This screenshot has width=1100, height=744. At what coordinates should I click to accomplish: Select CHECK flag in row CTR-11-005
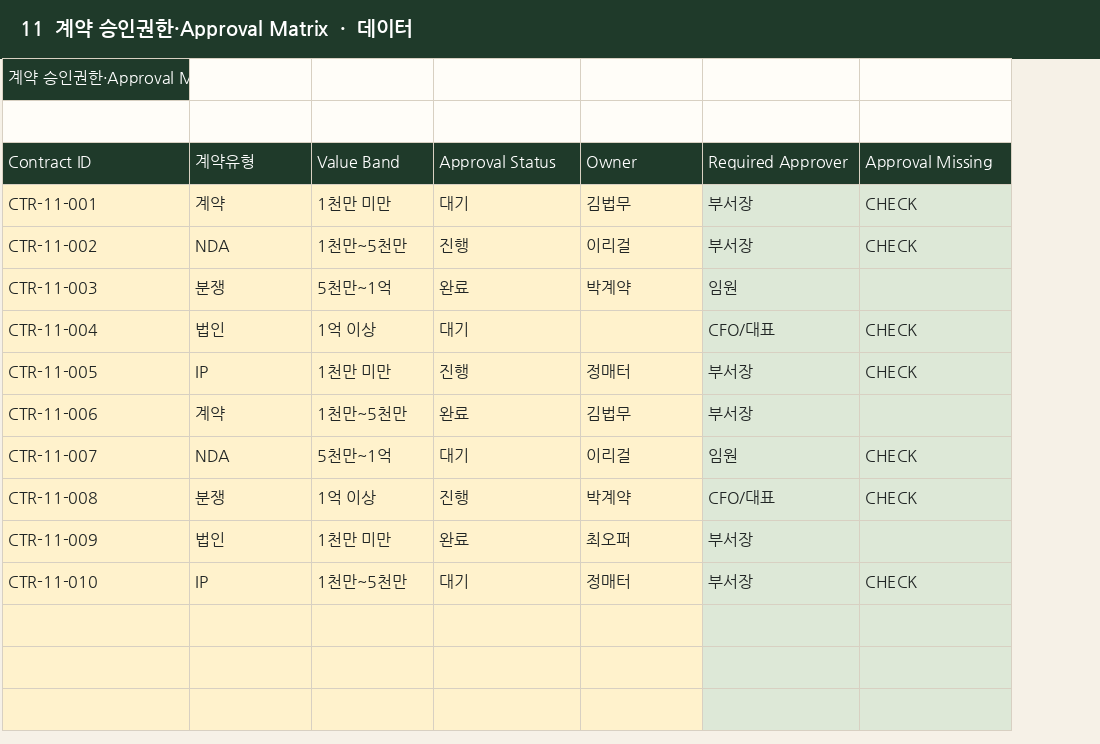[x=935, y=374]
